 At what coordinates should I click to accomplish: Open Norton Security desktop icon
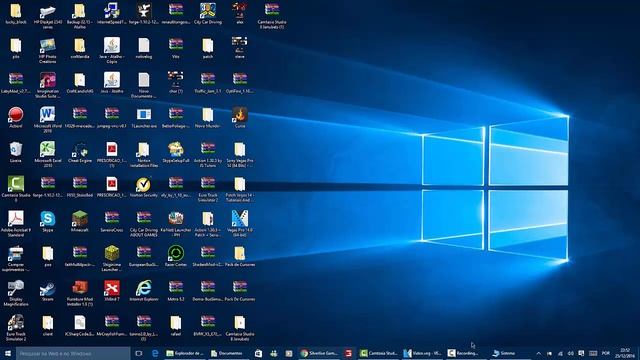pyautogui.click(x=144, y=184)
